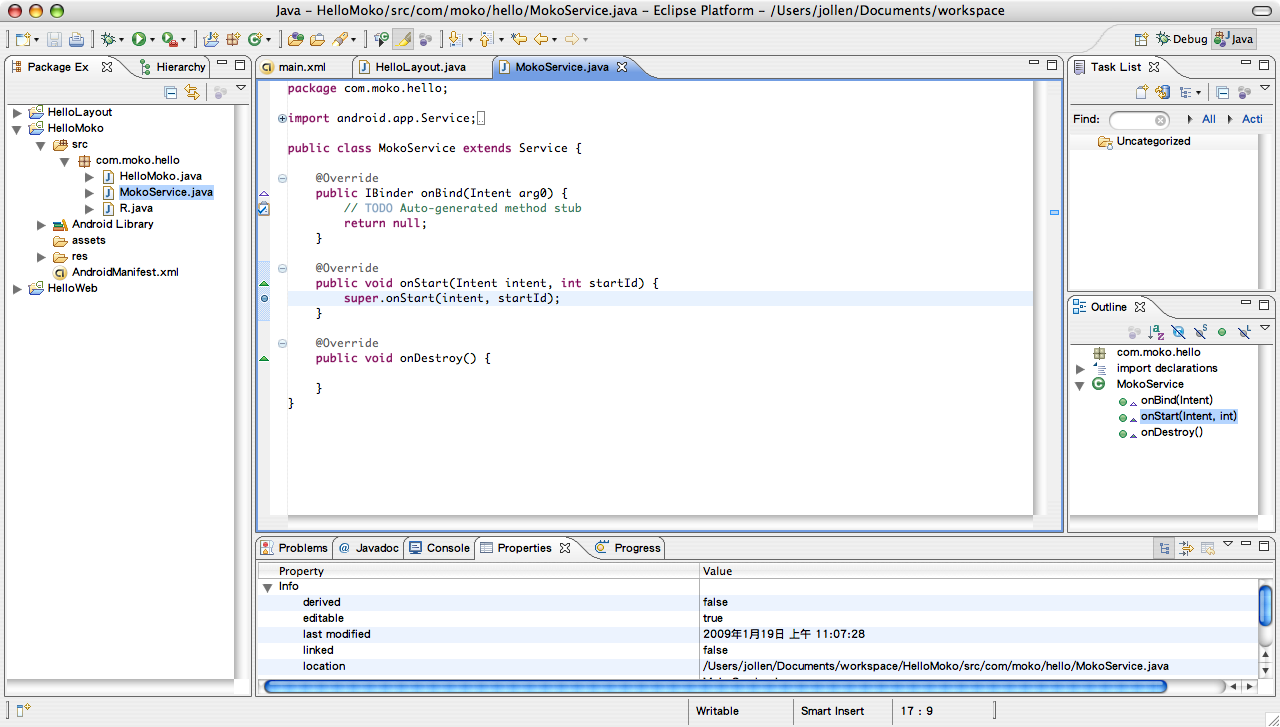The width and height of the screenshot is (1280, 727).
Task: Toggle Hide Local Types in Outline
Action: coord(1244,332)
